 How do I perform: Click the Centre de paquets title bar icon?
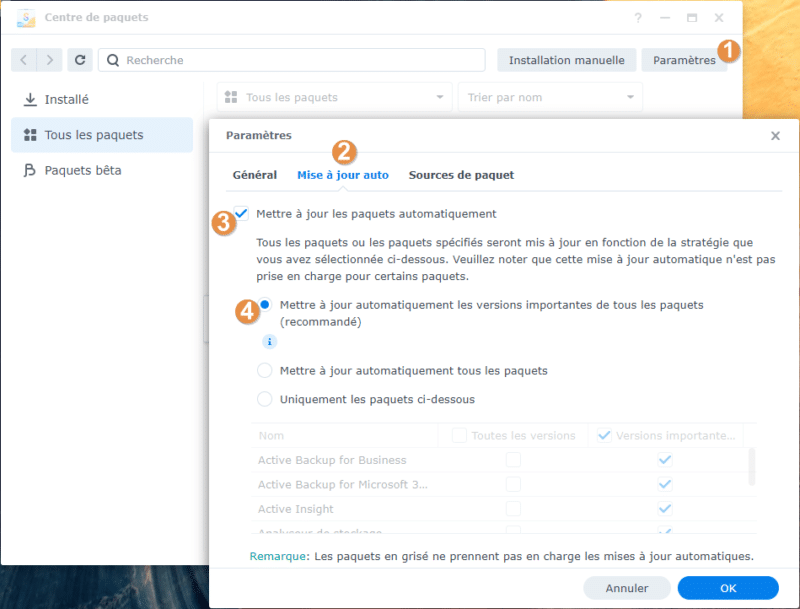(x=26, y=17)
